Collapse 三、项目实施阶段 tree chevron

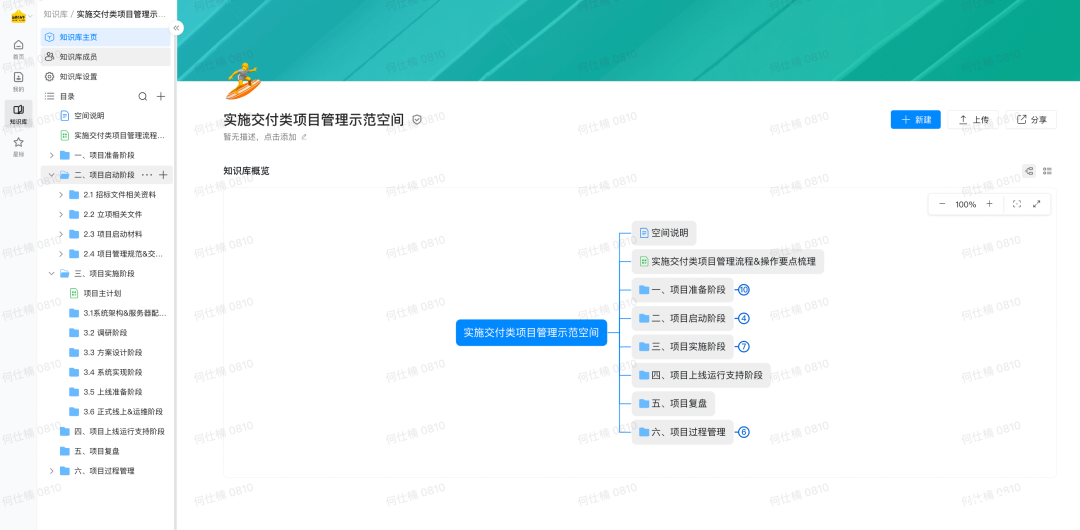click(x=51, y=274)
